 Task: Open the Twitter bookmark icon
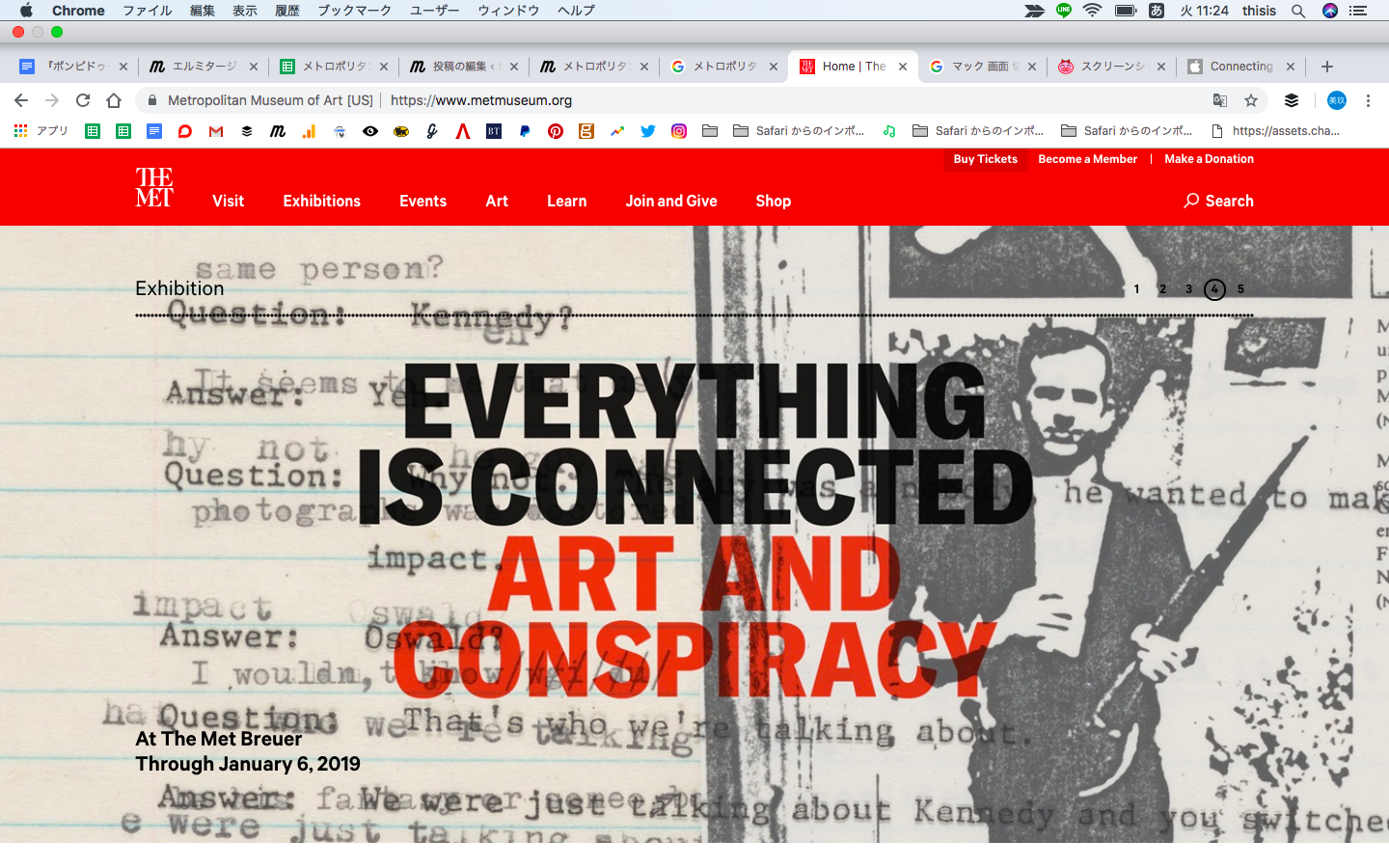648,131
